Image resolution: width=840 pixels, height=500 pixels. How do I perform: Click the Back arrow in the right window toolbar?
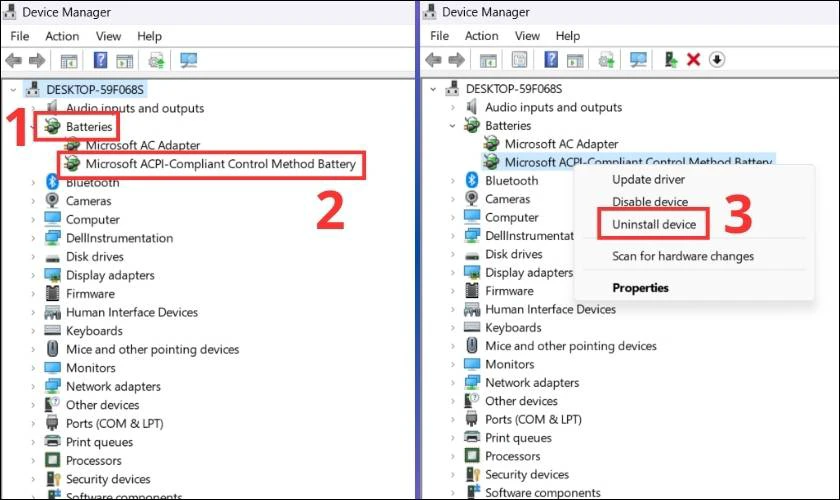[433, 59]
